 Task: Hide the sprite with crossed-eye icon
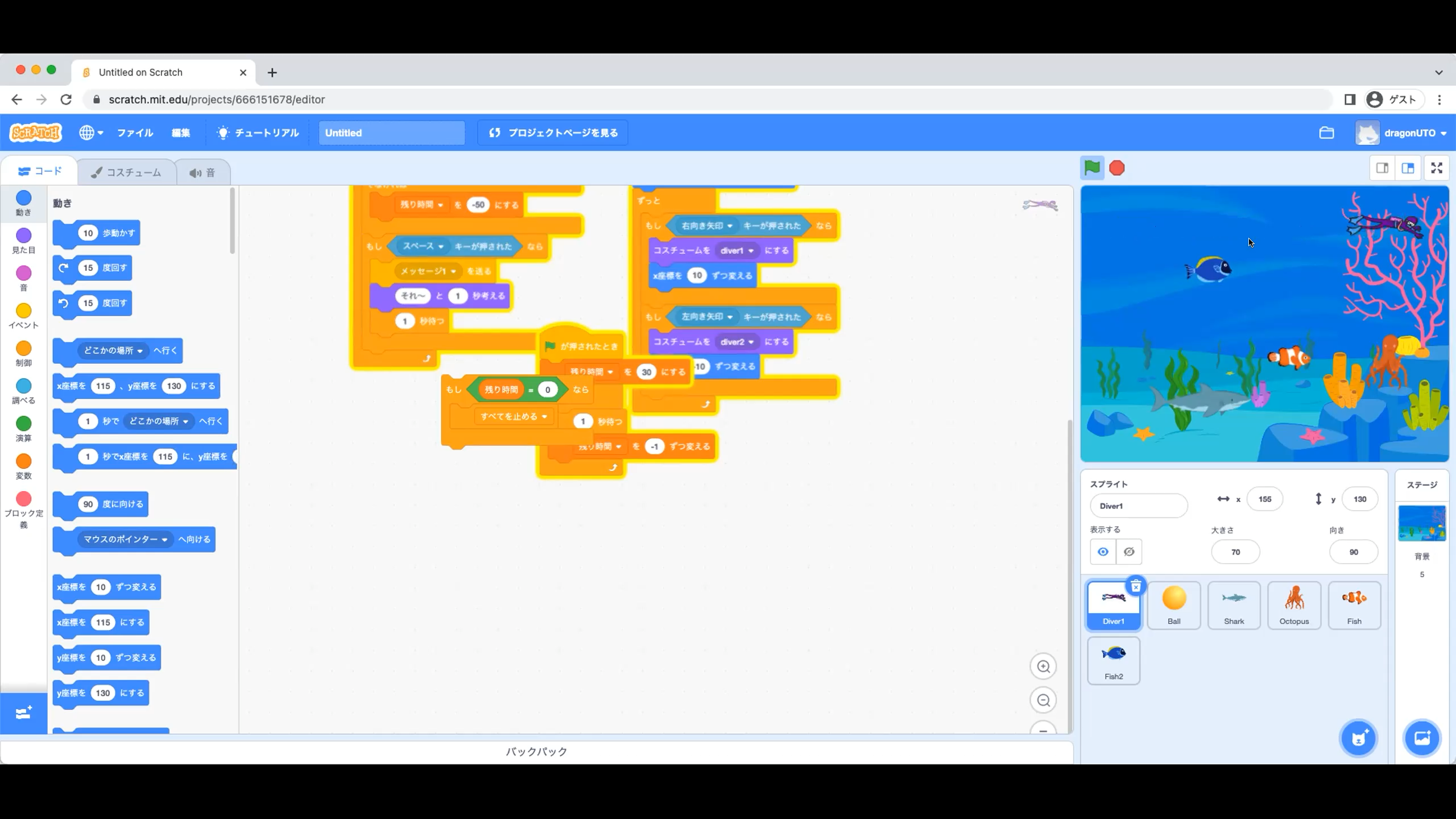click(1129, 552)
